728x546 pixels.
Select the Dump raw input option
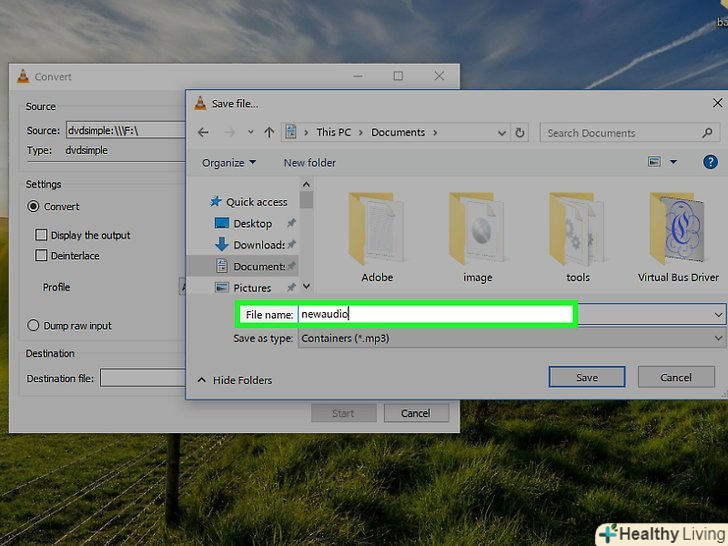(34, 326)
